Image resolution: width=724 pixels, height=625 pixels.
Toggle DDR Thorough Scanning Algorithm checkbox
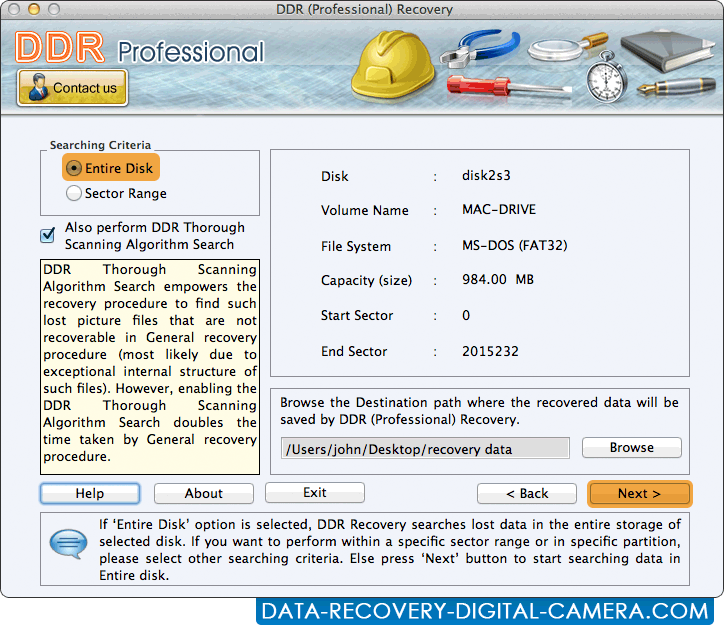click(x=48, y=235)
